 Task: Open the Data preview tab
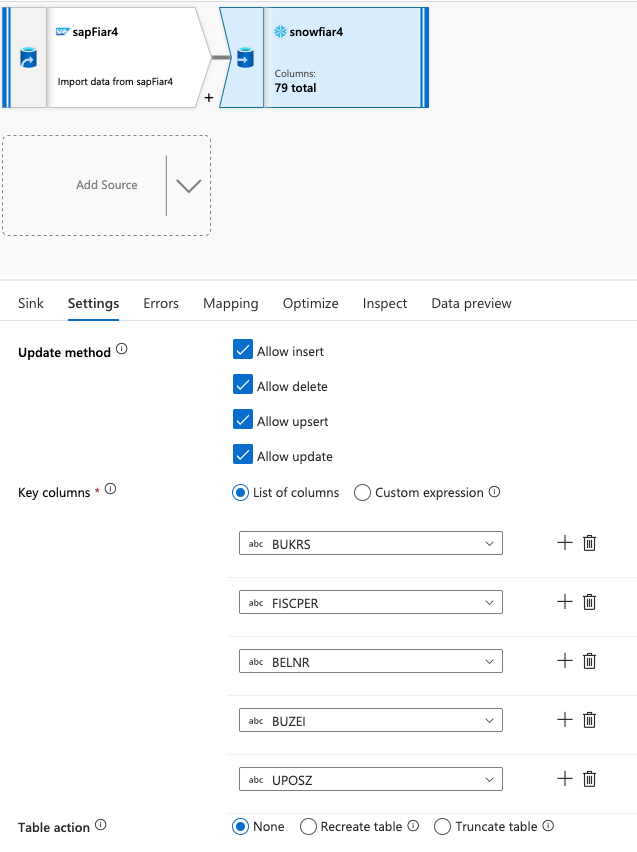click(x=471, y=303)
